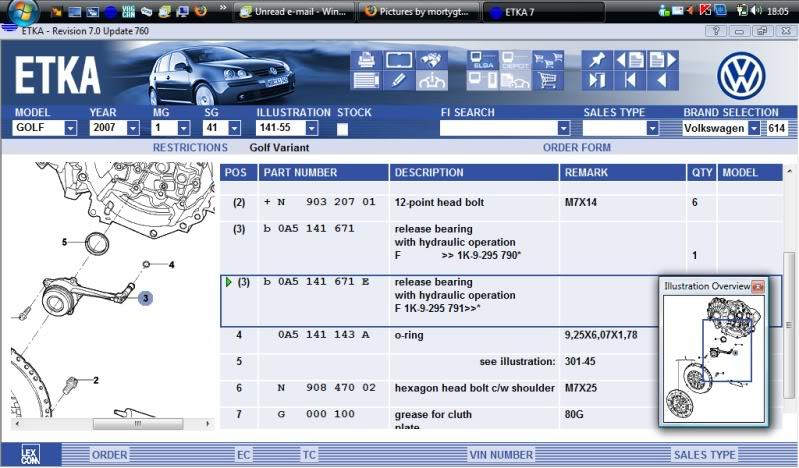Click the LEX COM logo icon
This screenshot has height=468, width=799.
tap(30, 454)
